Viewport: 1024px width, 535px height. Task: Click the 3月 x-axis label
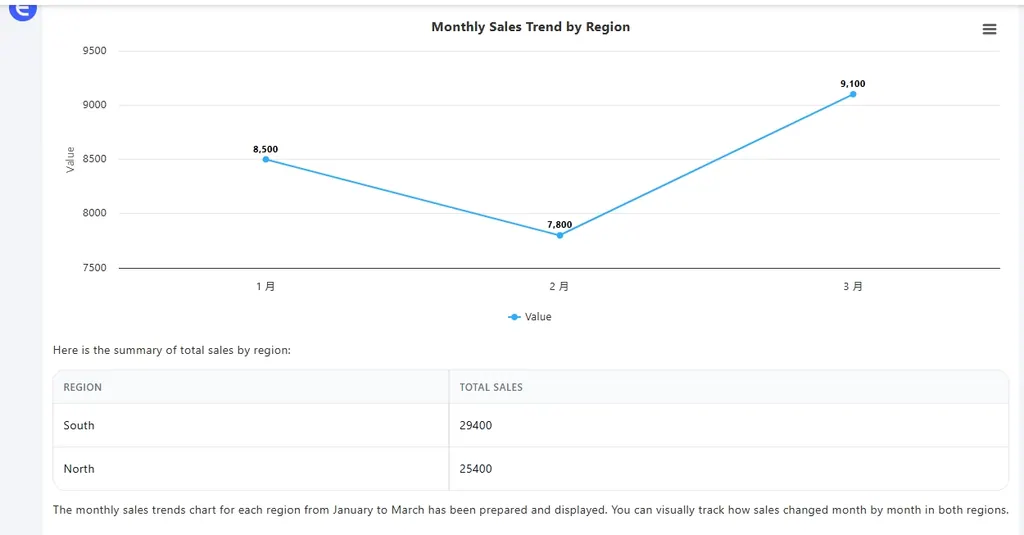(853, 287)
